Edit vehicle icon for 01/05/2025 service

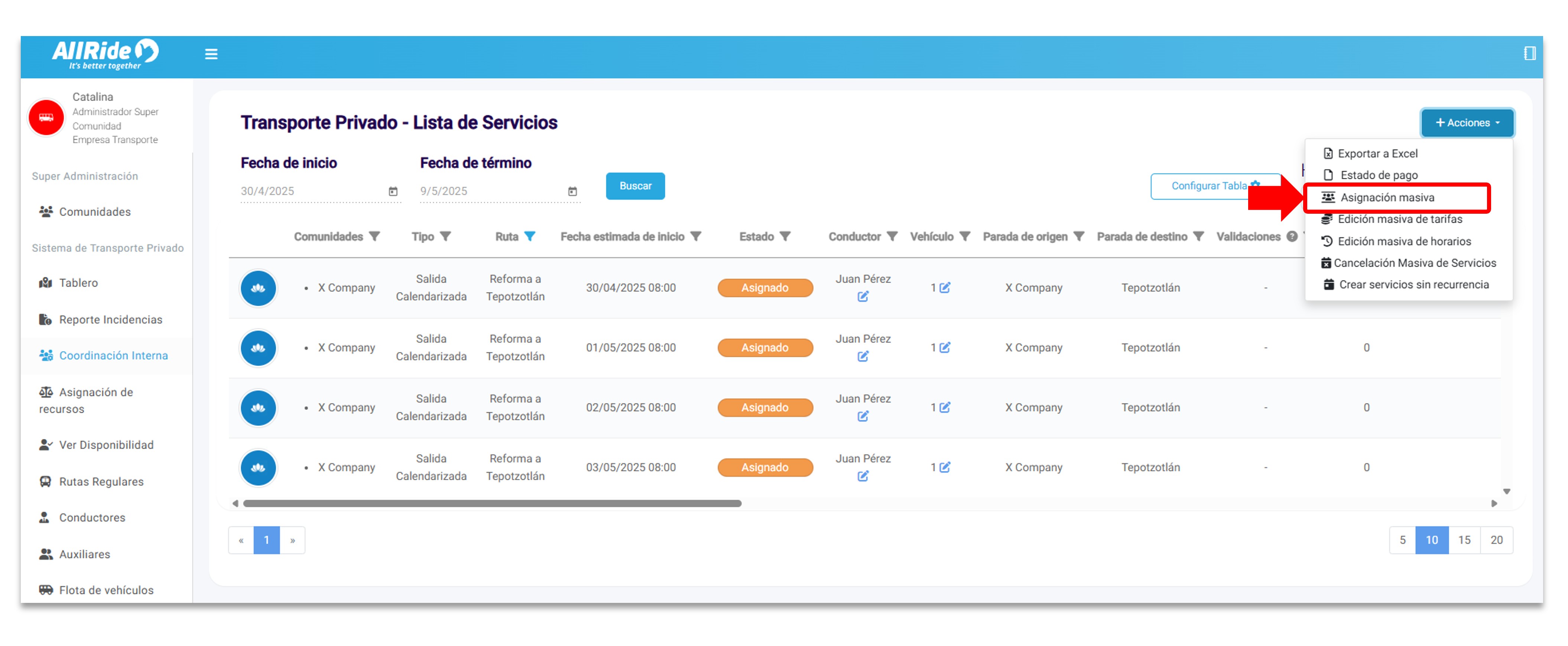point(945,348)
